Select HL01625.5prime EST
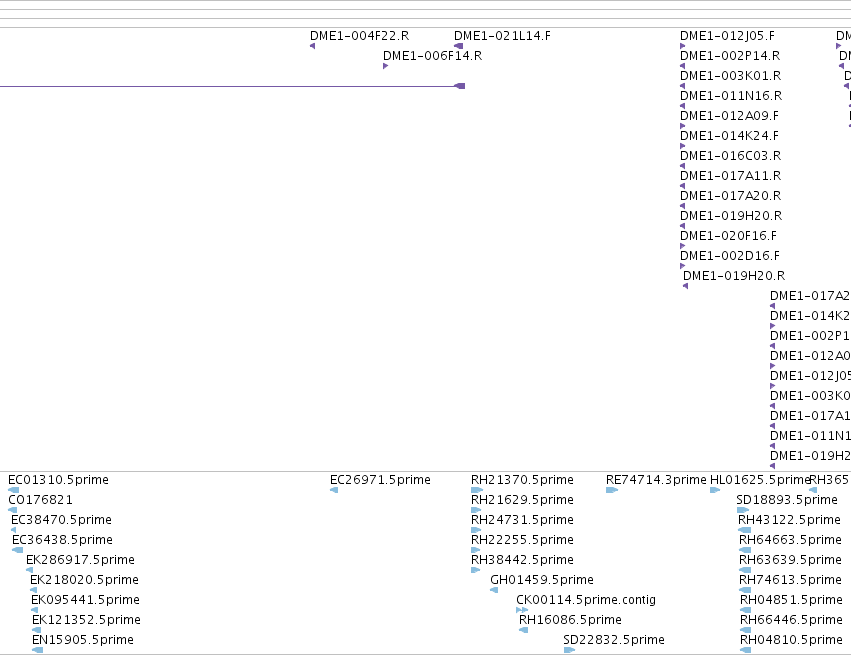Viewport: 851px width, 655px height. pyautogui.click(x=760, y=480)
